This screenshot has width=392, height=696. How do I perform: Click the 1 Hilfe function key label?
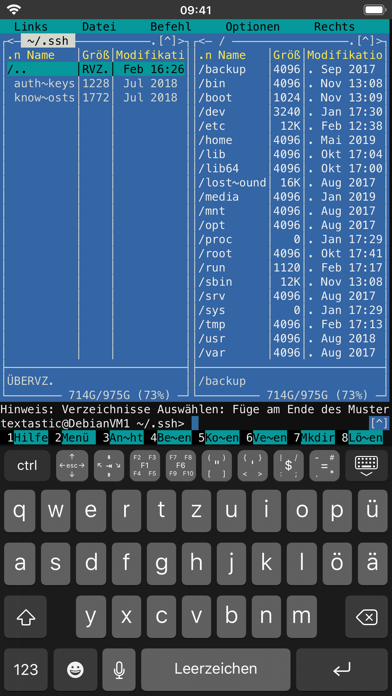(x=27, y=438)
